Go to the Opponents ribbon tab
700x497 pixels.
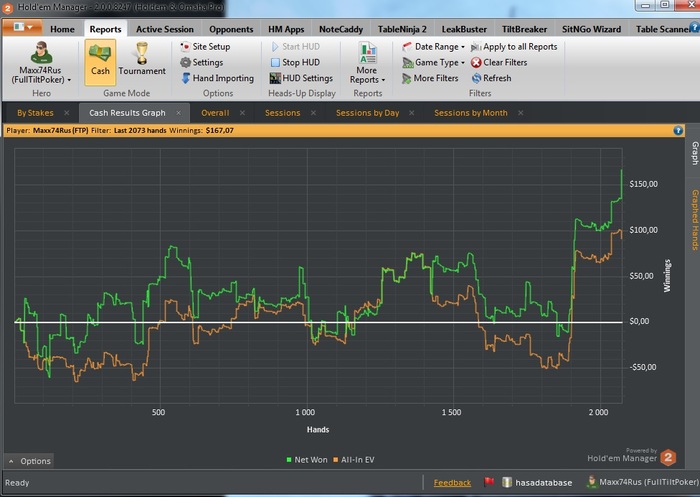231,29
